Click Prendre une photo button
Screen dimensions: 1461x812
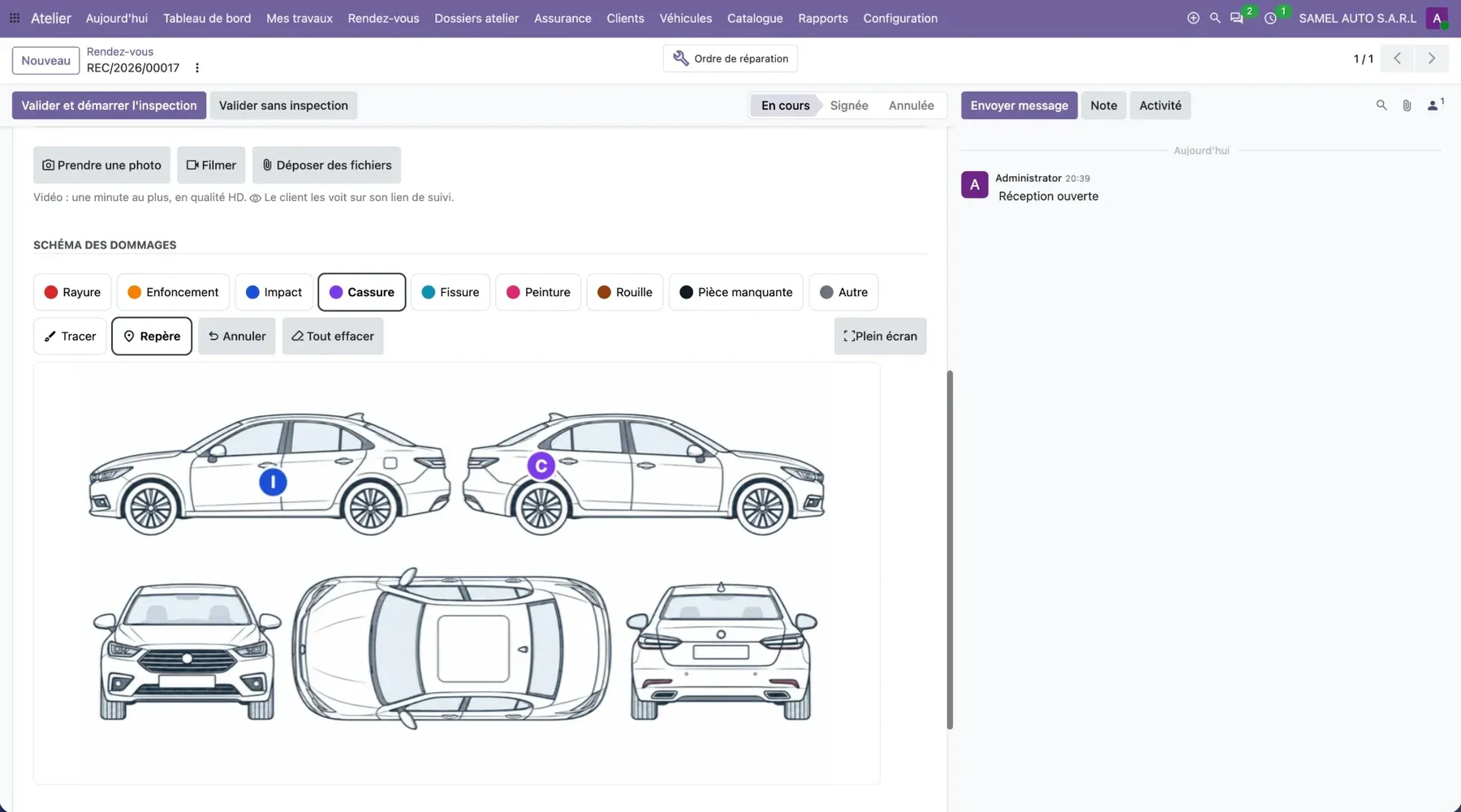click(x=101, y=165)
